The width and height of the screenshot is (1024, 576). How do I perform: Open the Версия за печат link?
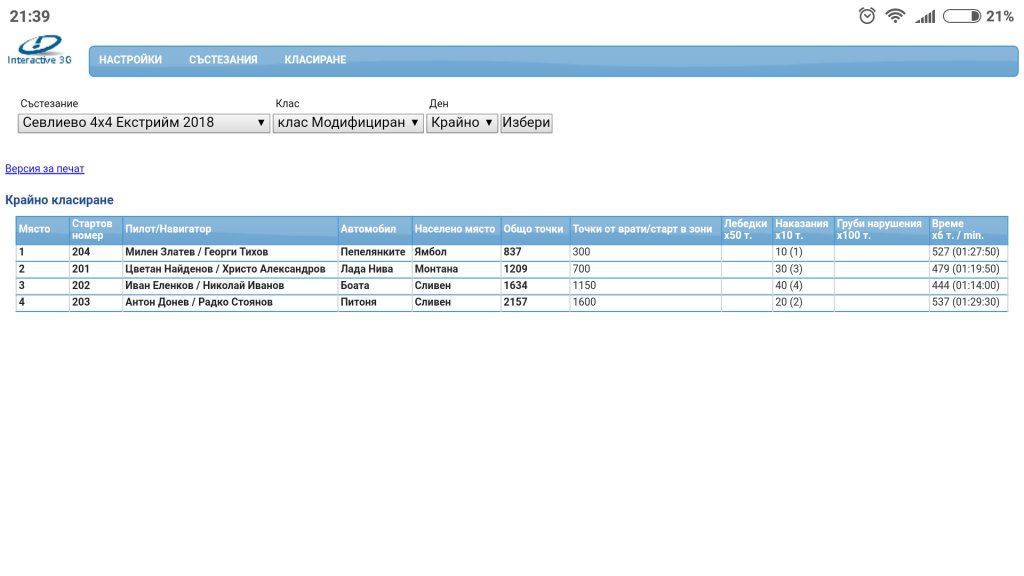pyautogui.click(x=44, y=168)
